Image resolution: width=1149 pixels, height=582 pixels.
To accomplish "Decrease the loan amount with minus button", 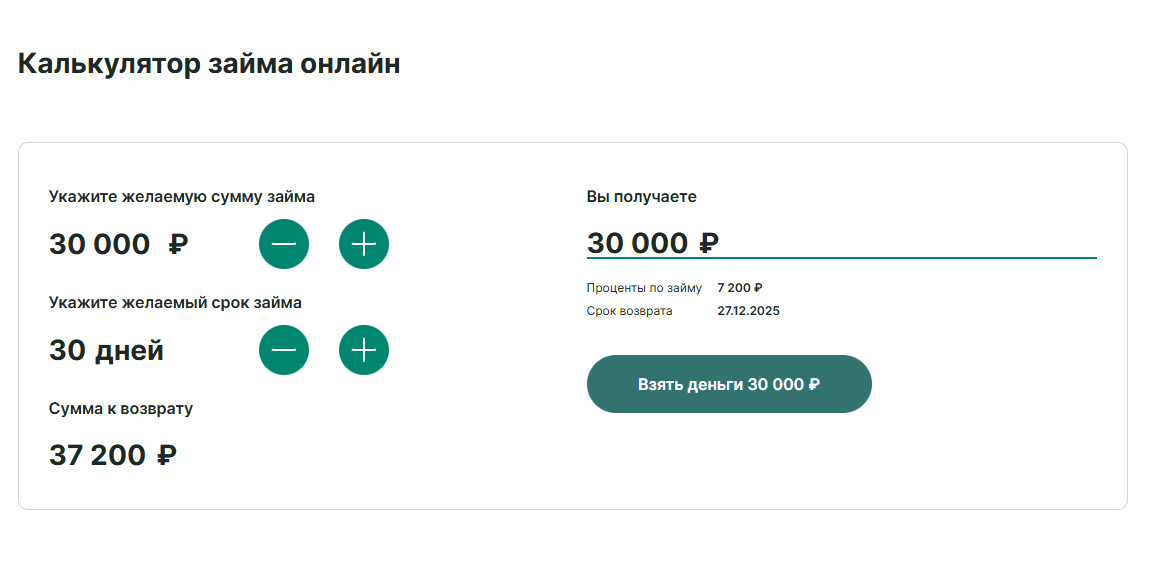I will point(284,244).
